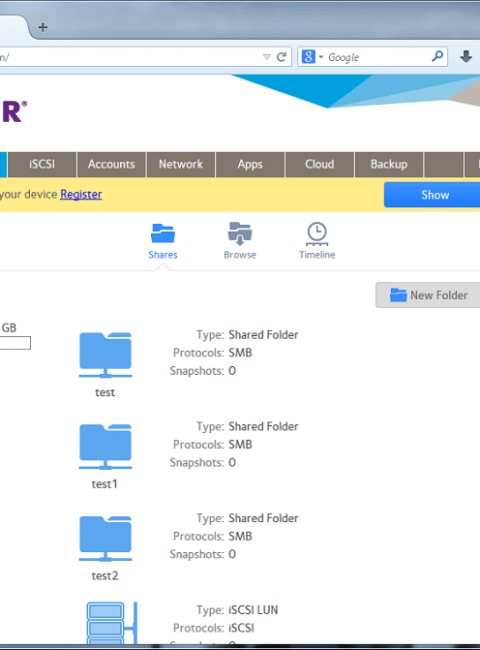The image size is (480, 650).
Task: Go to the Cloud tab
Action: [x=320, y=164]
